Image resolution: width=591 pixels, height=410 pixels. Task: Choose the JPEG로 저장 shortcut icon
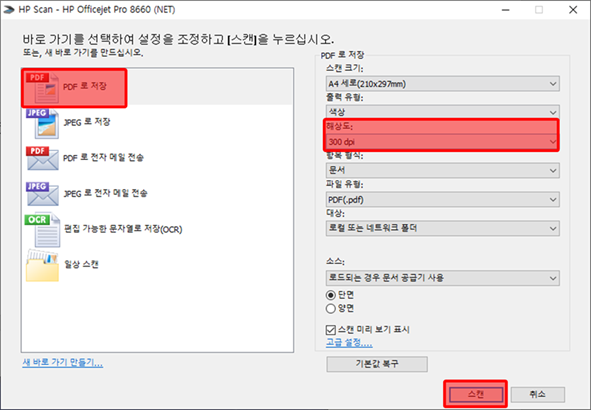[42, 124]
